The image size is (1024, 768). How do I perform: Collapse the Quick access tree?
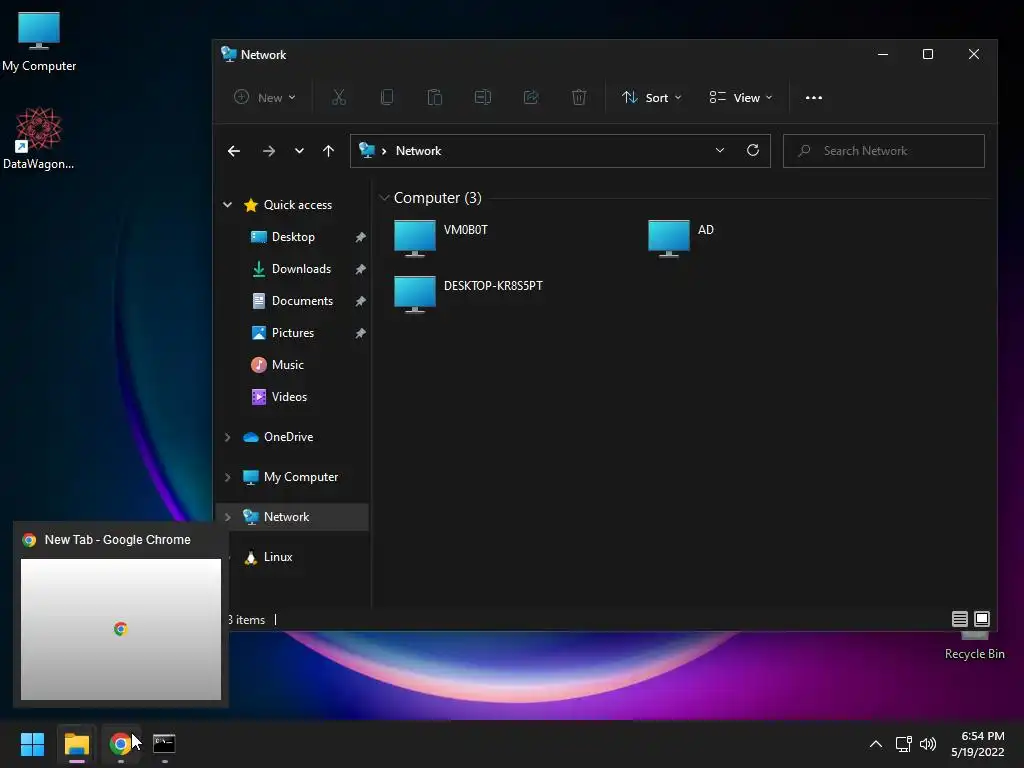(x=227, y=204)
